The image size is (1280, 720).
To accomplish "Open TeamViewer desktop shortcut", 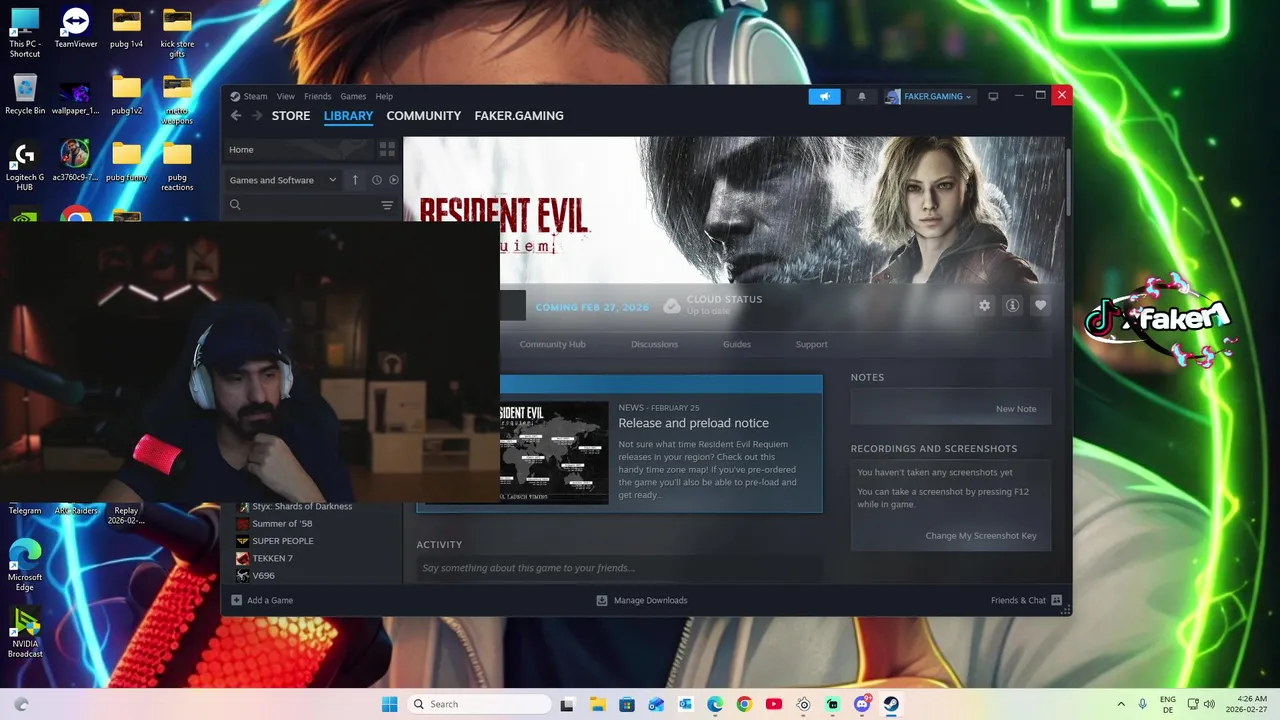I will [x=76, y=29].
